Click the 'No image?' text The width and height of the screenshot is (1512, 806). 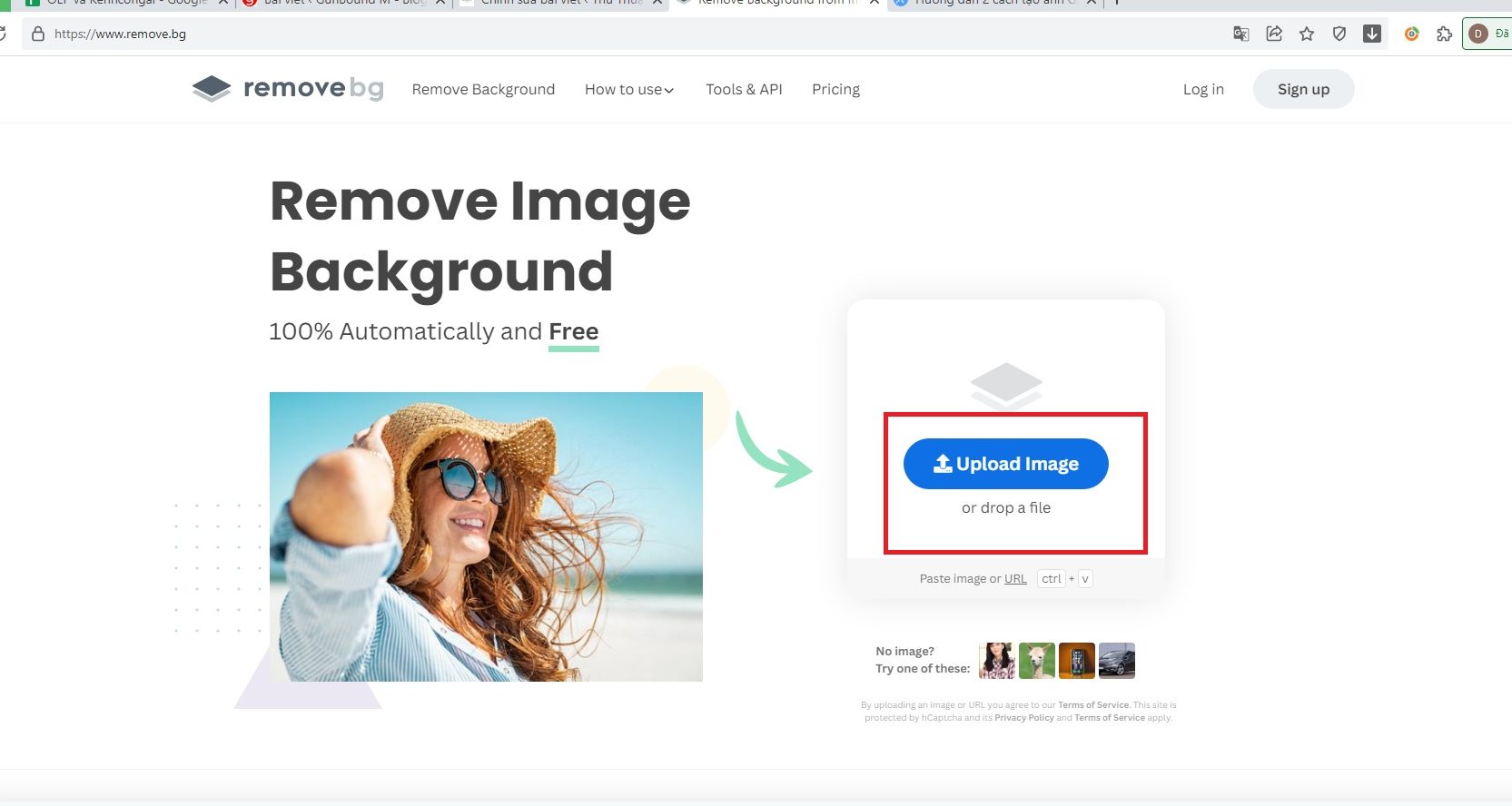point(904,652)
